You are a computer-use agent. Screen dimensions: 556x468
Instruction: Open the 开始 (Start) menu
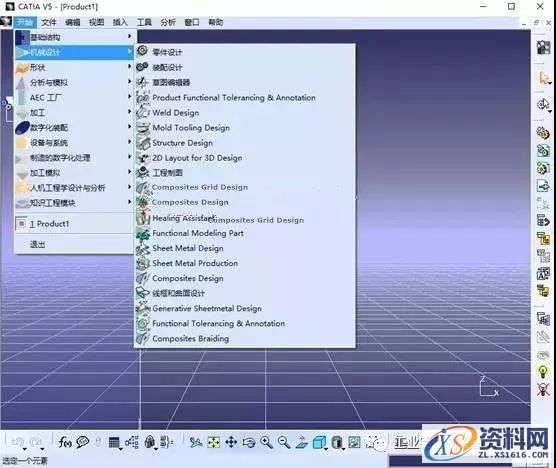(25, 22)
